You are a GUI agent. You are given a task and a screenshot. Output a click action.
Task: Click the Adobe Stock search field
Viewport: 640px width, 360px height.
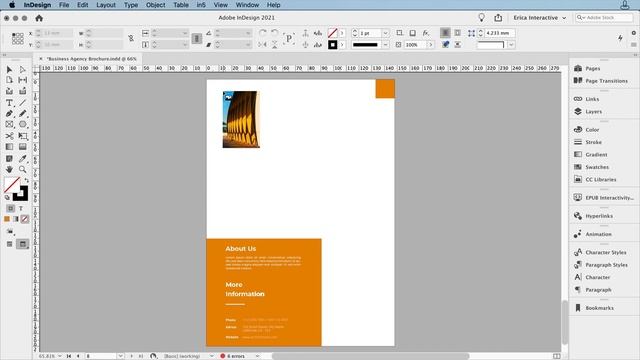tap(604, 18)
